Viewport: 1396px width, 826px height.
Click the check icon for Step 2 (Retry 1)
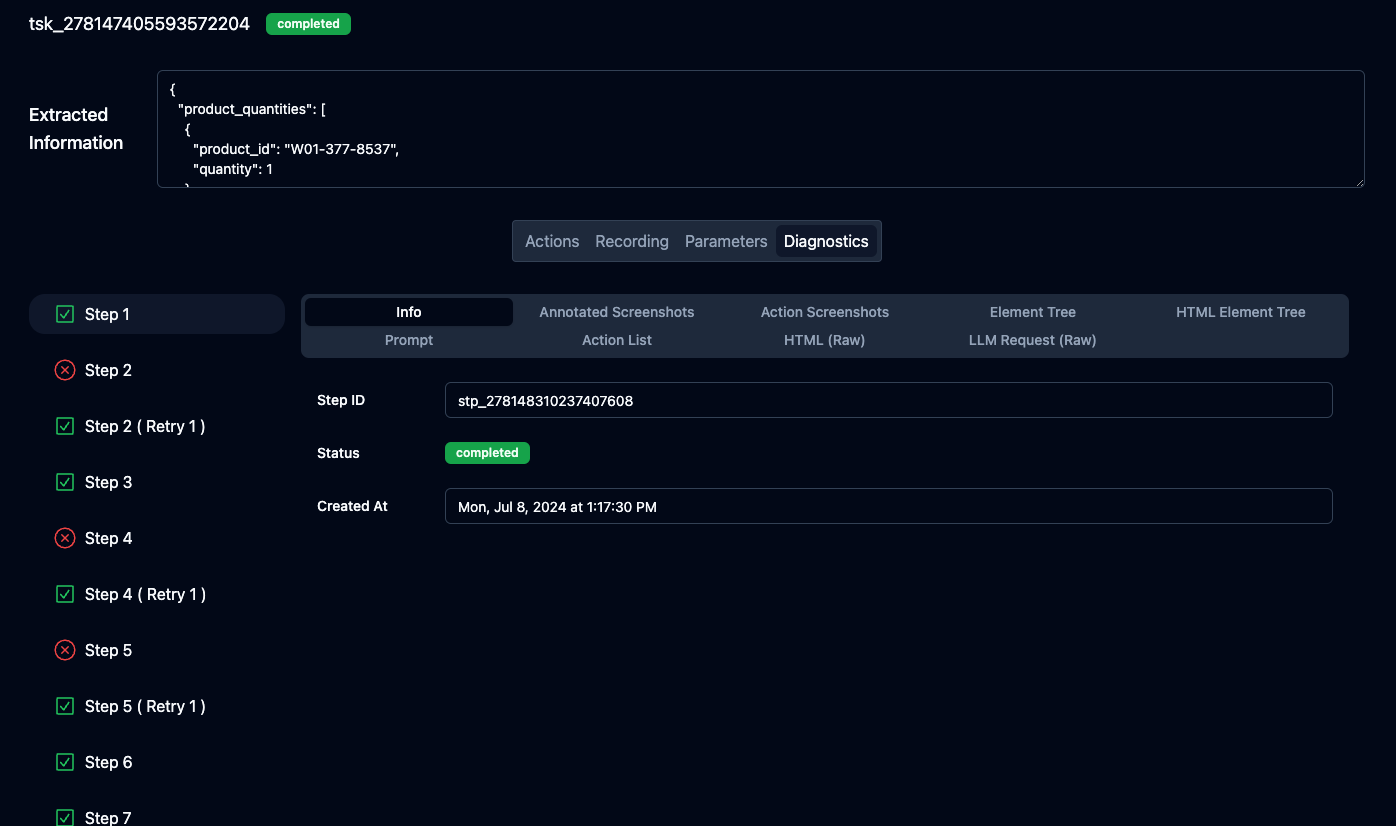pyautogui.click(x=65, y=426)
